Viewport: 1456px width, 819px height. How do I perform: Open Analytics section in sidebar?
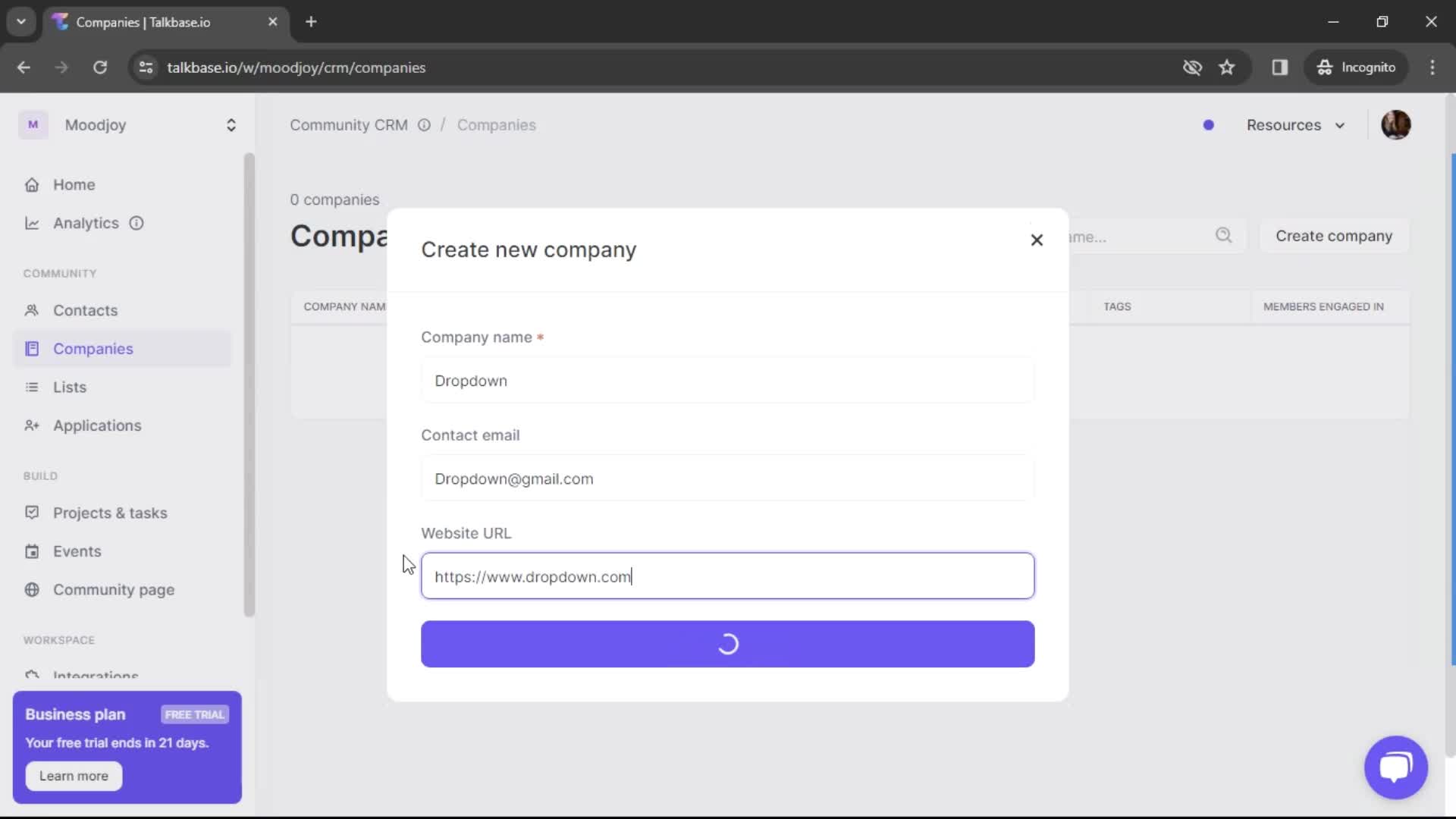point(86,222)
